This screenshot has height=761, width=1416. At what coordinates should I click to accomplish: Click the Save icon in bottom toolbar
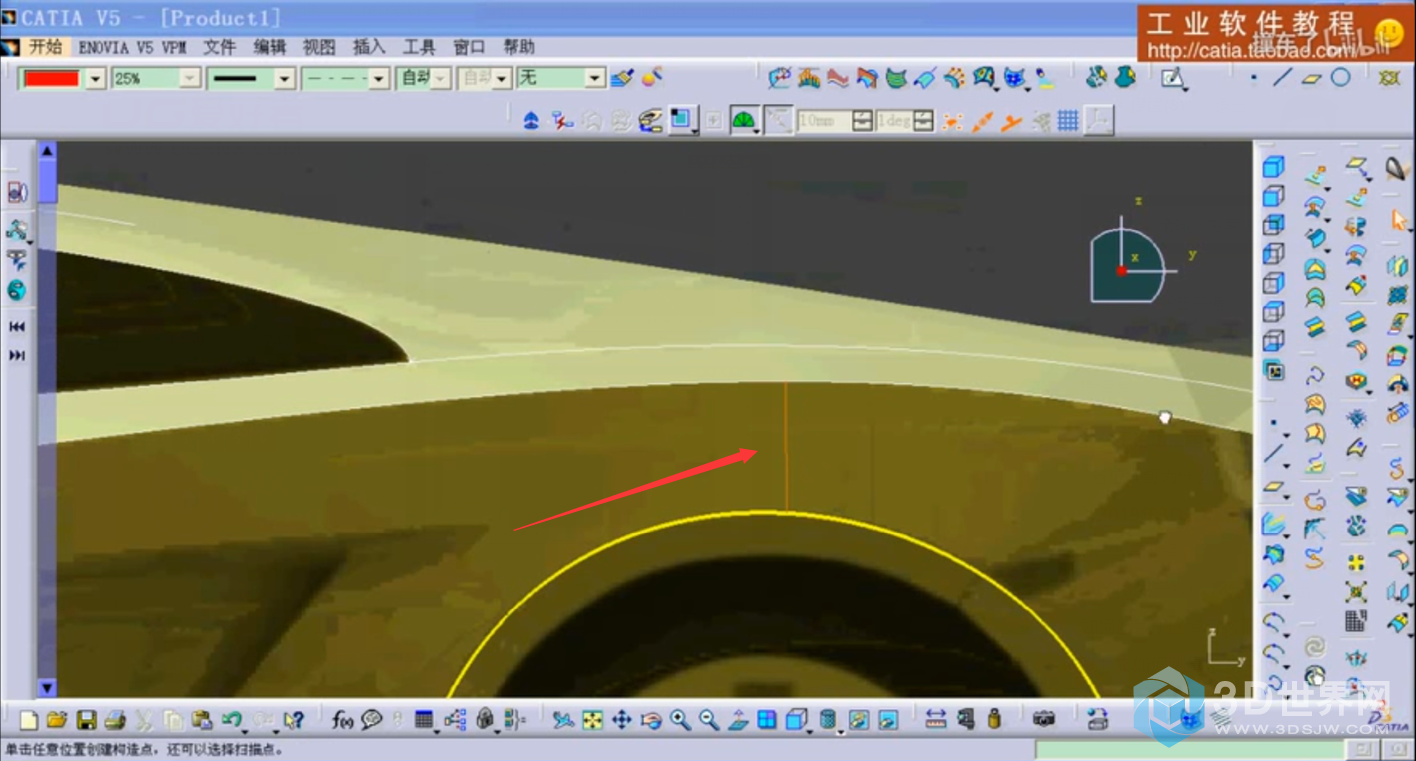point(86,719)
